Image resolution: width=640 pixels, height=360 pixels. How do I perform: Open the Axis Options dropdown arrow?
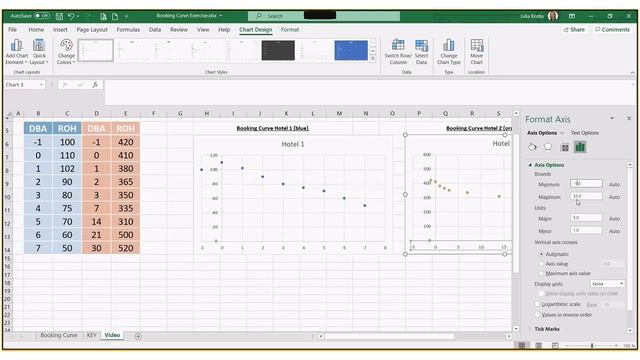[x=562, y=133]
